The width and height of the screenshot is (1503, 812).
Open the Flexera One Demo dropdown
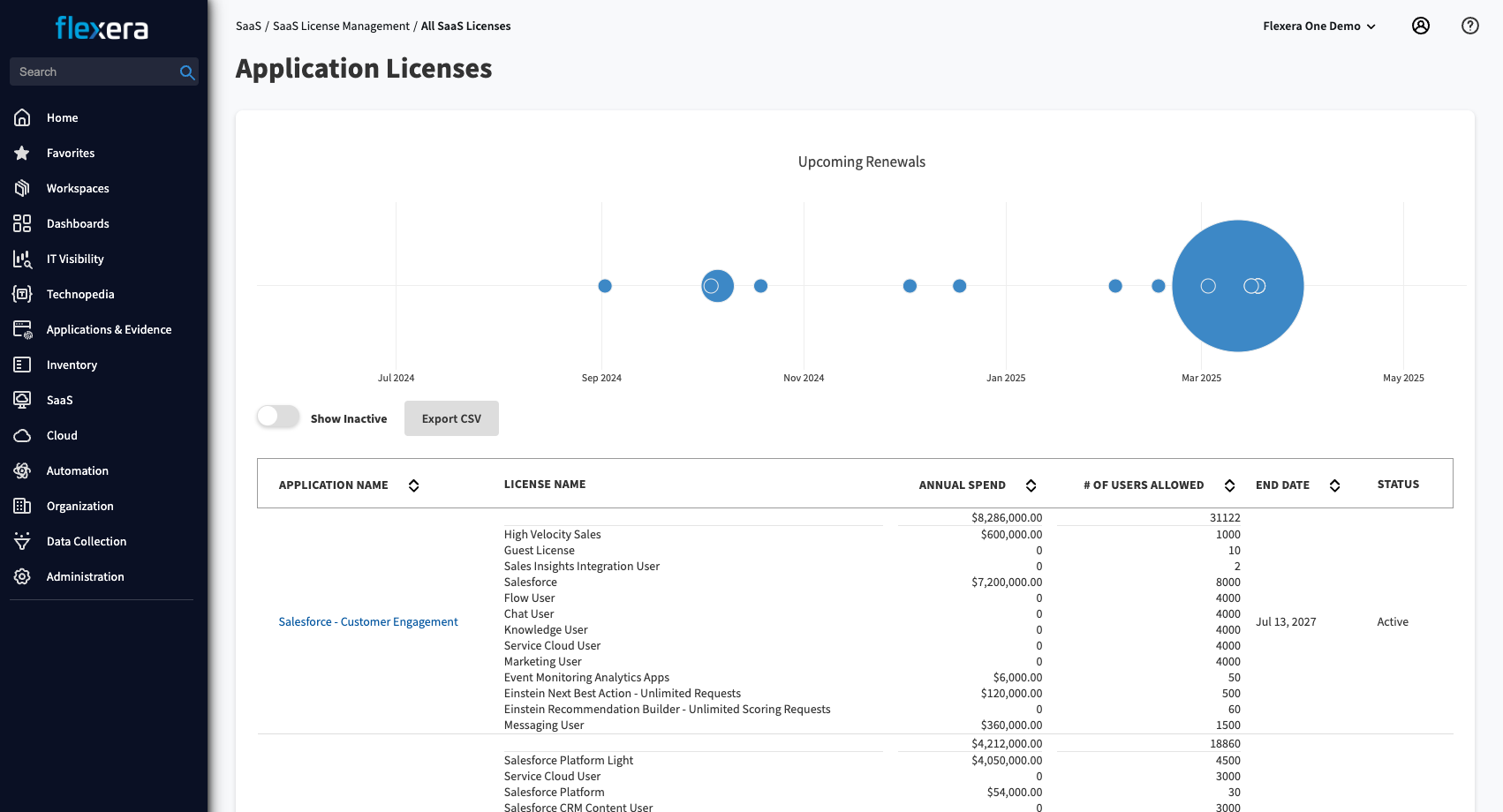pos(1319,26)
